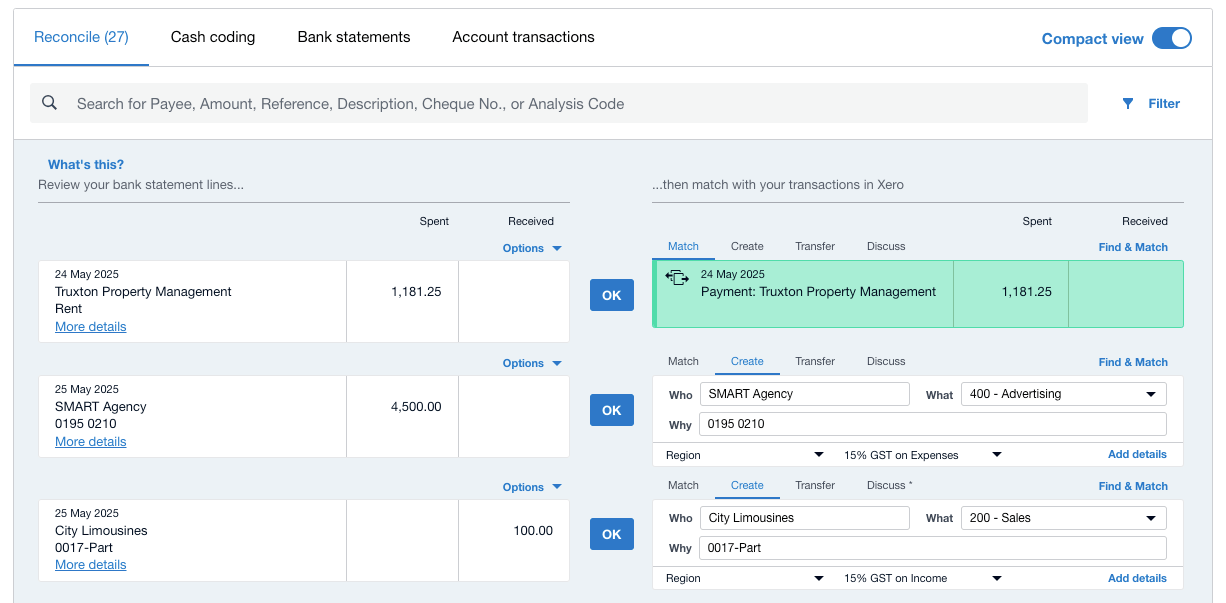Screen dimensions: 1226x603
Task: Click the search transactions field
Action: pos(559,103)
